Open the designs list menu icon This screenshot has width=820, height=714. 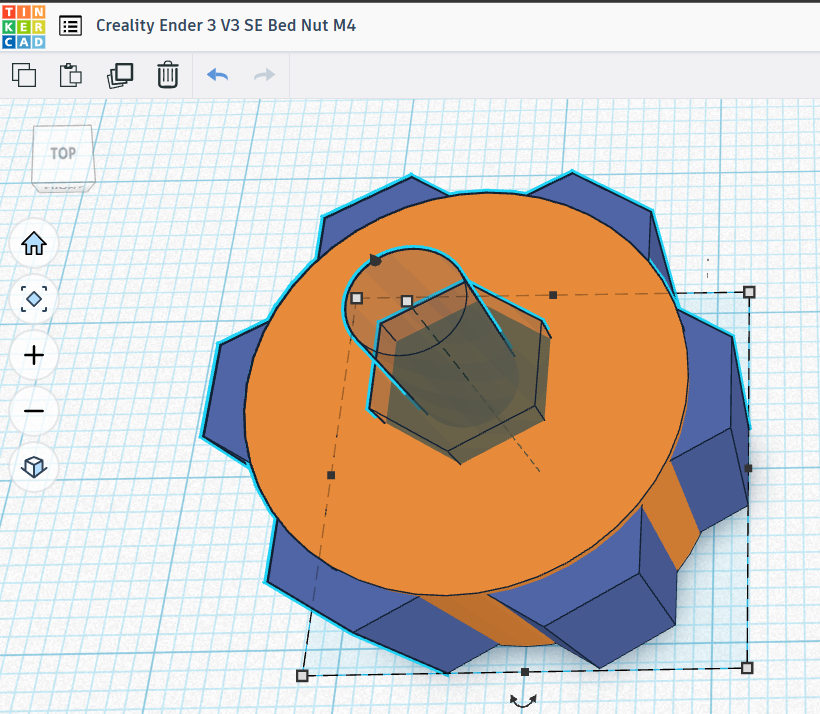[70, 26]
